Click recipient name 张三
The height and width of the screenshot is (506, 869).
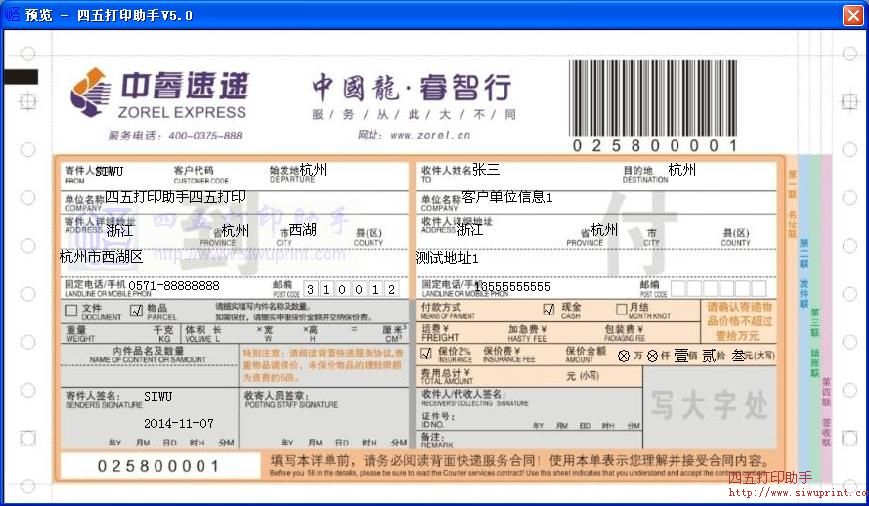pyautogui.click(x=486, y=169)
